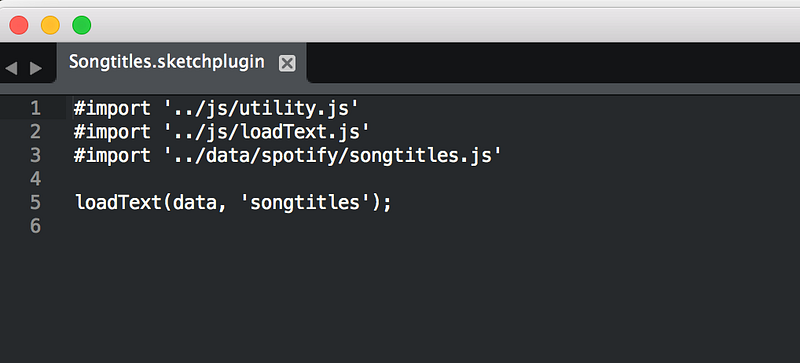The image size is (800, 363).
Task: Click the green zoom window button
Action: (82, 25)
